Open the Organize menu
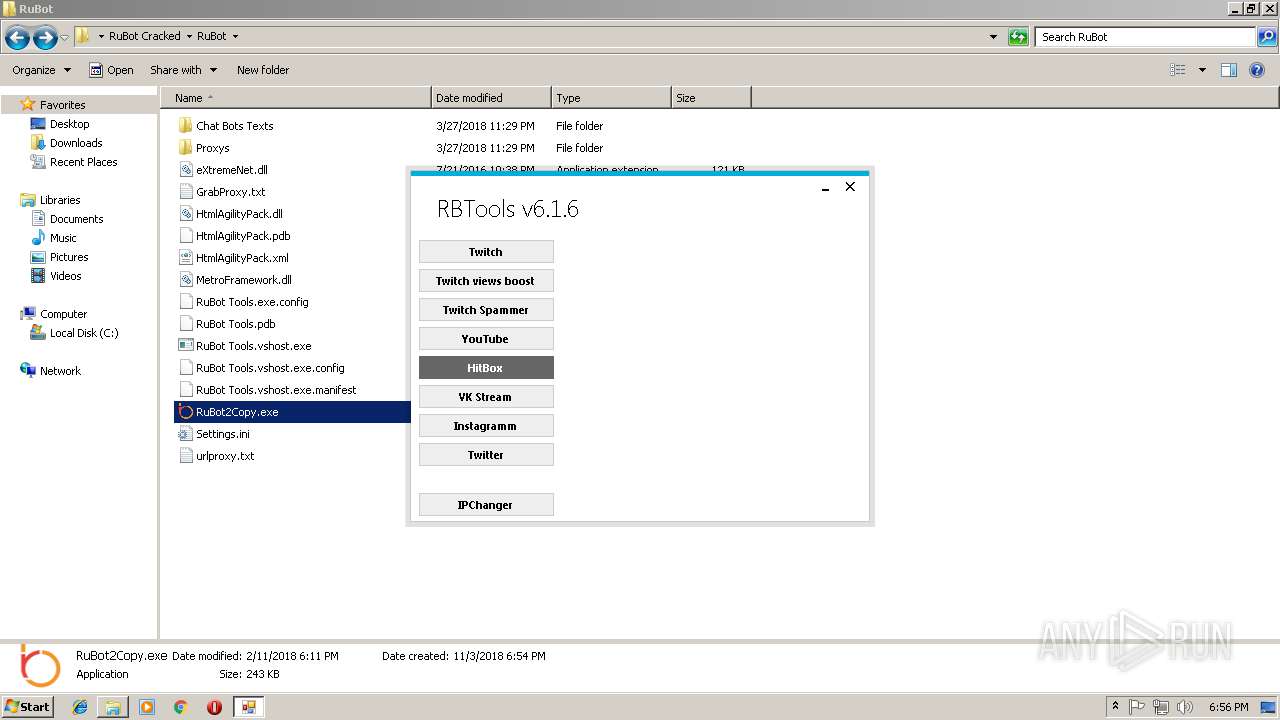This screenshot has height=720, width=1280. click(x=41, y=70)
